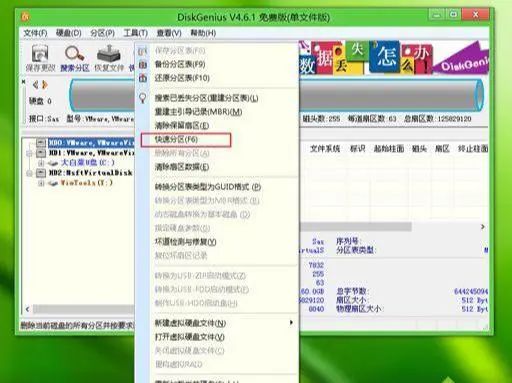Screen dimensions: 512x383
Task: Select 打开虚拟硬盘文件(V) menu entry
Action: click(190, 337)
